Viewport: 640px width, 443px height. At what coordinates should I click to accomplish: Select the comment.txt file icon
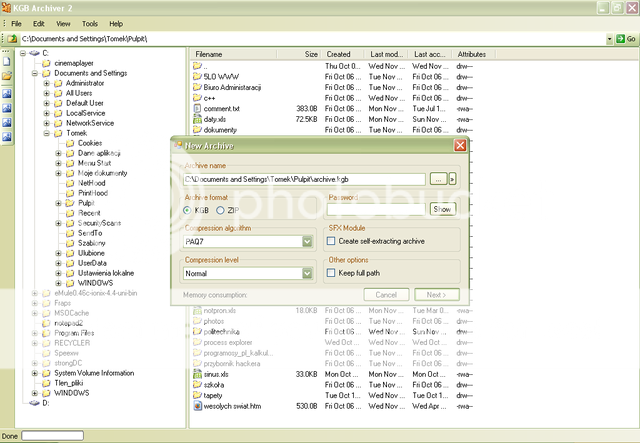click(197, 109)
